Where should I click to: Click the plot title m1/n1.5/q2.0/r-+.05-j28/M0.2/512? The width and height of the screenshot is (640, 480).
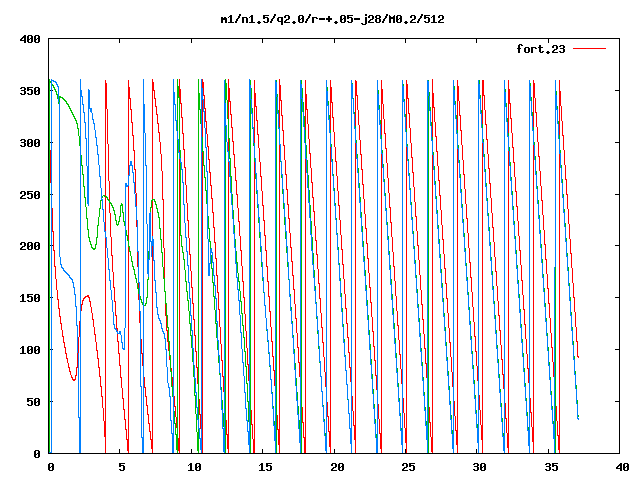pyautogui.click(x=332, y=19)
